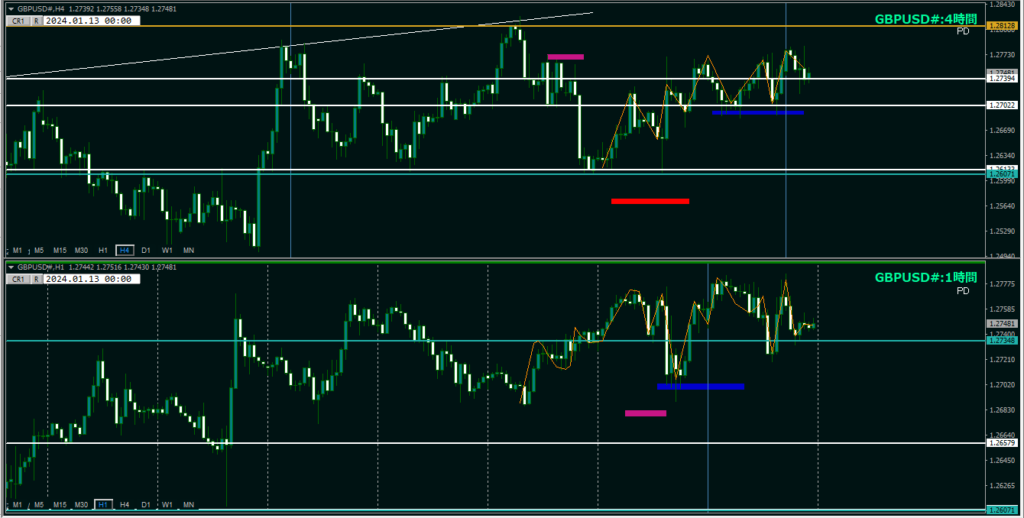
Task: Click the 1.26071 price label at the H1 chart bottom
Action: pyautogui.click(x=1002, y=510)
